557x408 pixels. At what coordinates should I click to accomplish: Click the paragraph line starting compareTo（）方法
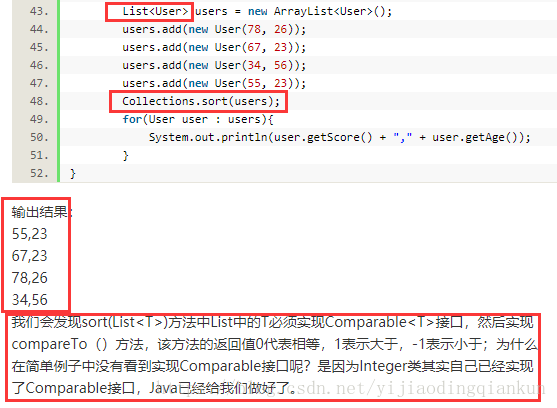(274, 344)
